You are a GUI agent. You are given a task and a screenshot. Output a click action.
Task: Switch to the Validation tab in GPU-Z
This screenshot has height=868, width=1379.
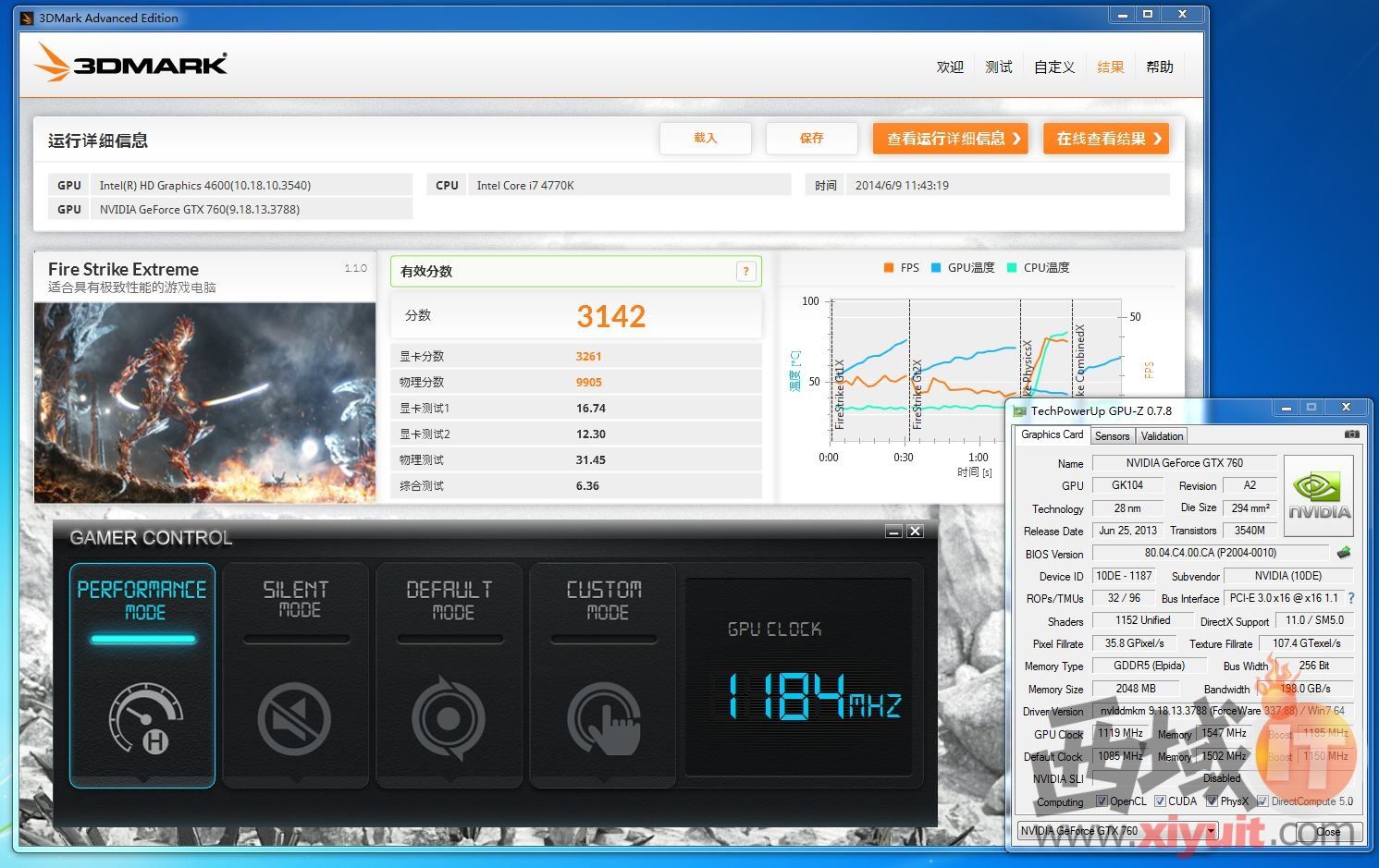(x=1162, y=436)
